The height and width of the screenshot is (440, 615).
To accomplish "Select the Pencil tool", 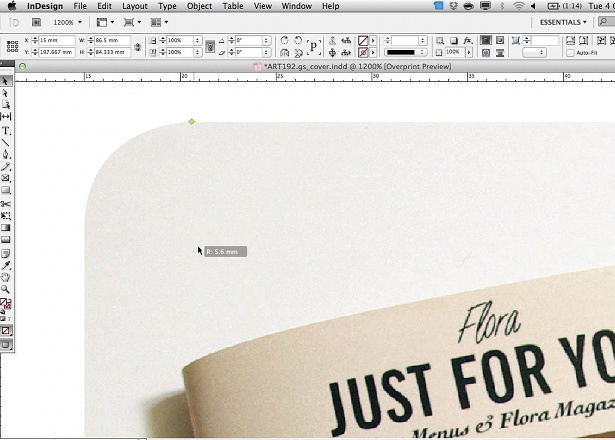I will click(5, 166).
